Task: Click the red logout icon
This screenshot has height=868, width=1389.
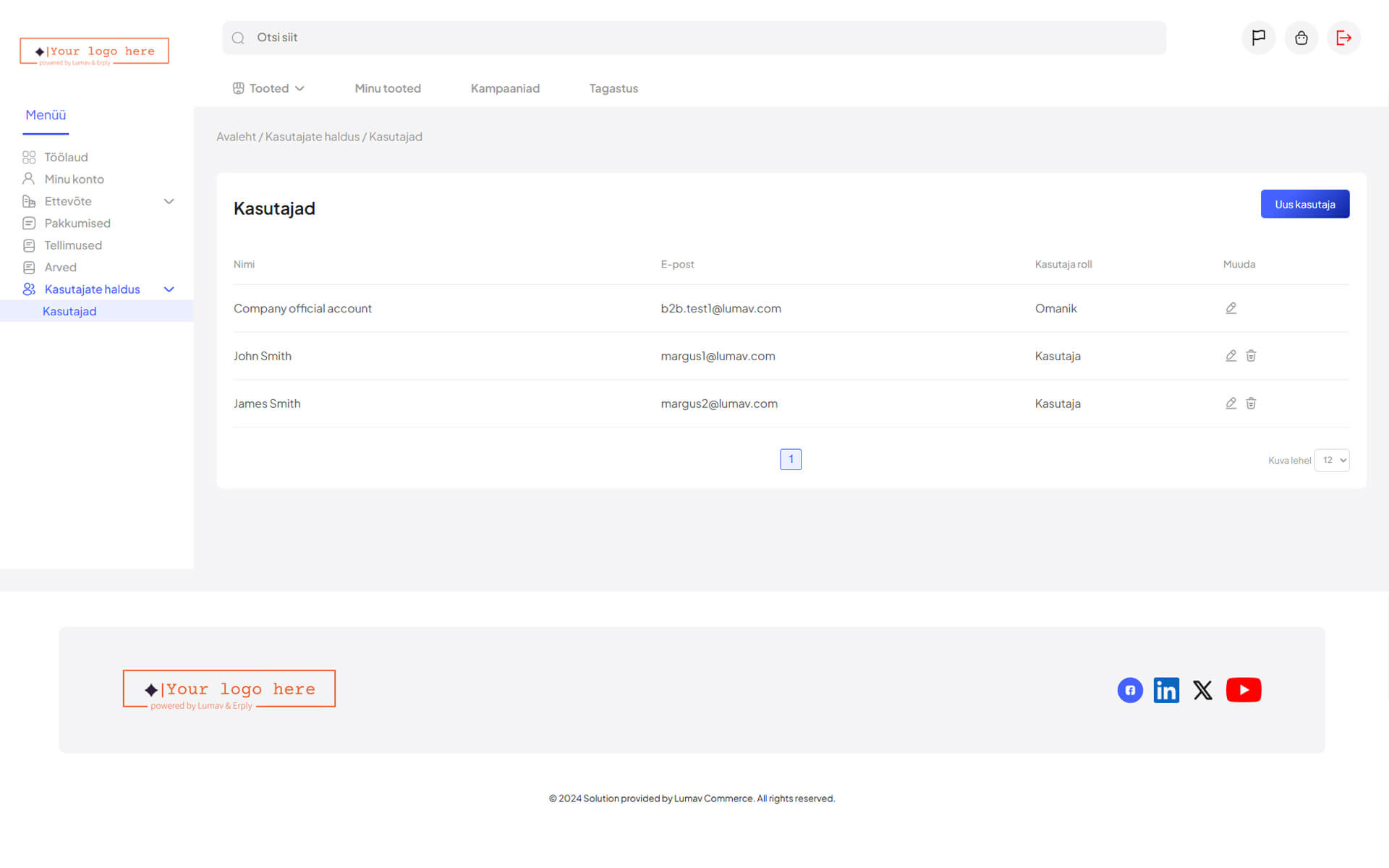Action: pos(1343,38)
